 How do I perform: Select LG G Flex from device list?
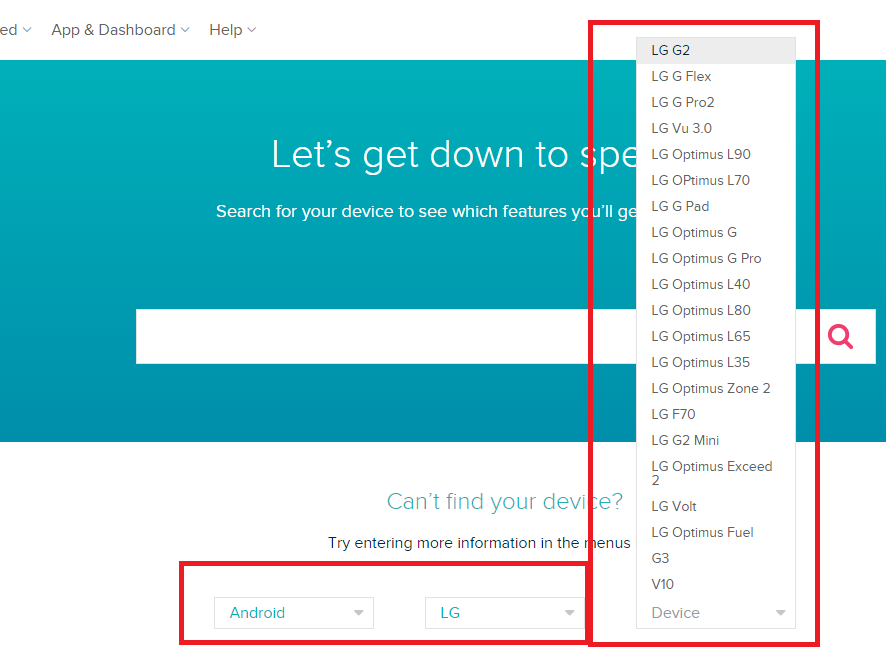(716, 76)
